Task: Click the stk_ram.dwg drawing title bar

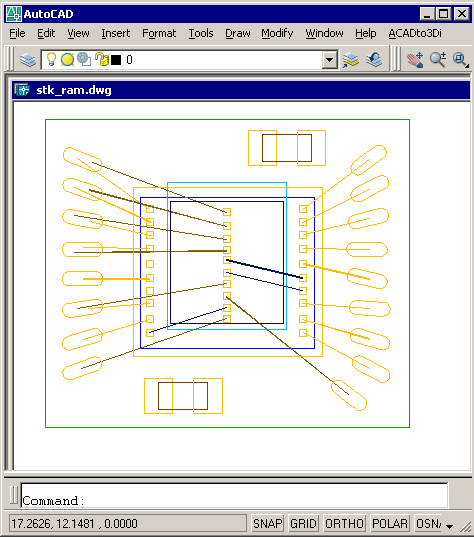Action: coord(241,90)
